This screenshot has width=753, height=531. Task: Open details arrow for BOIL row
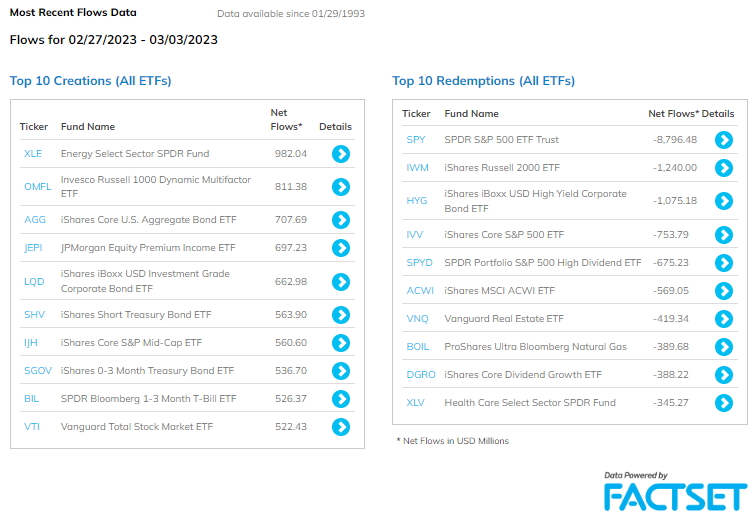[x=724, y=347]
